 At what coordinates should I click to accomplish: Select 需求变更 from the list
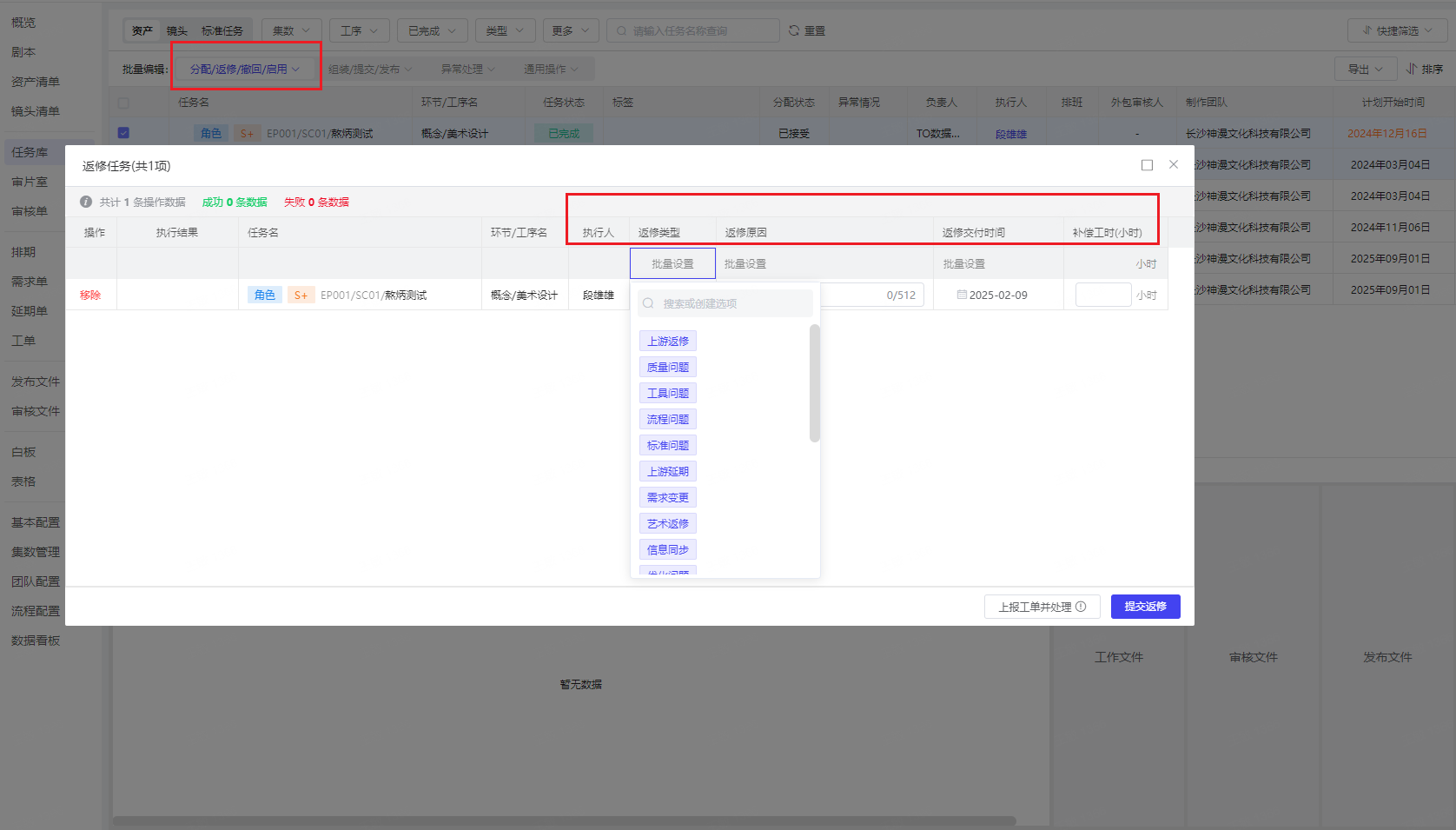click(668, 498)
